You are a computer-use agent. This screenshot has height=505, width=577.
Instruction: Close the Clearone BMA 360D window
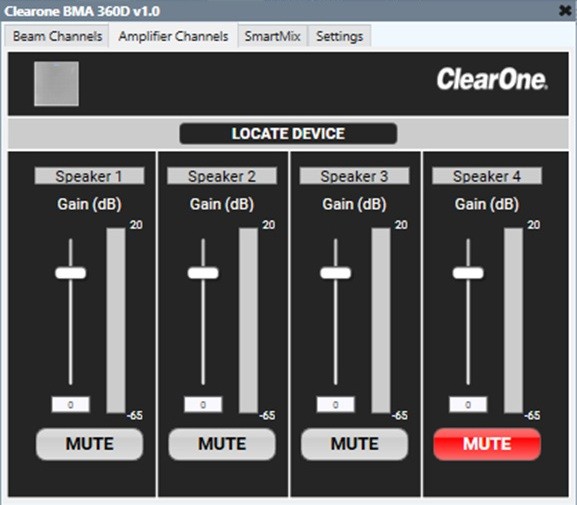(565, 11)
